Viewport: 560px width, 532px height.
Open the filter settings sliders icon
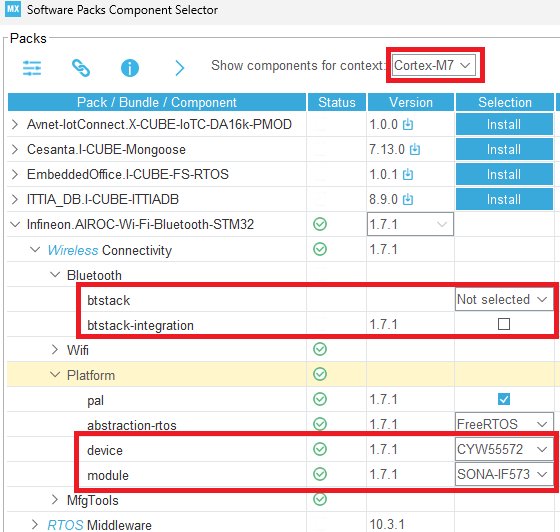coord(32,68)
